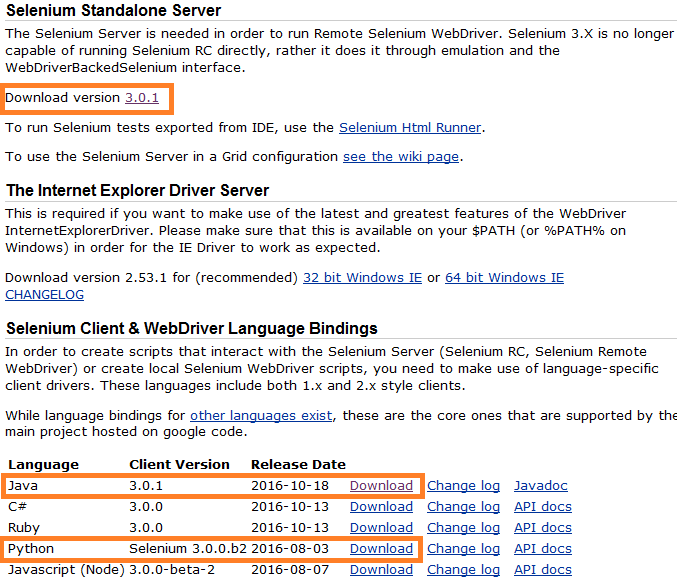Click Download in the Java row
This screenshot has height=582, width=677.
click(381, 486)
